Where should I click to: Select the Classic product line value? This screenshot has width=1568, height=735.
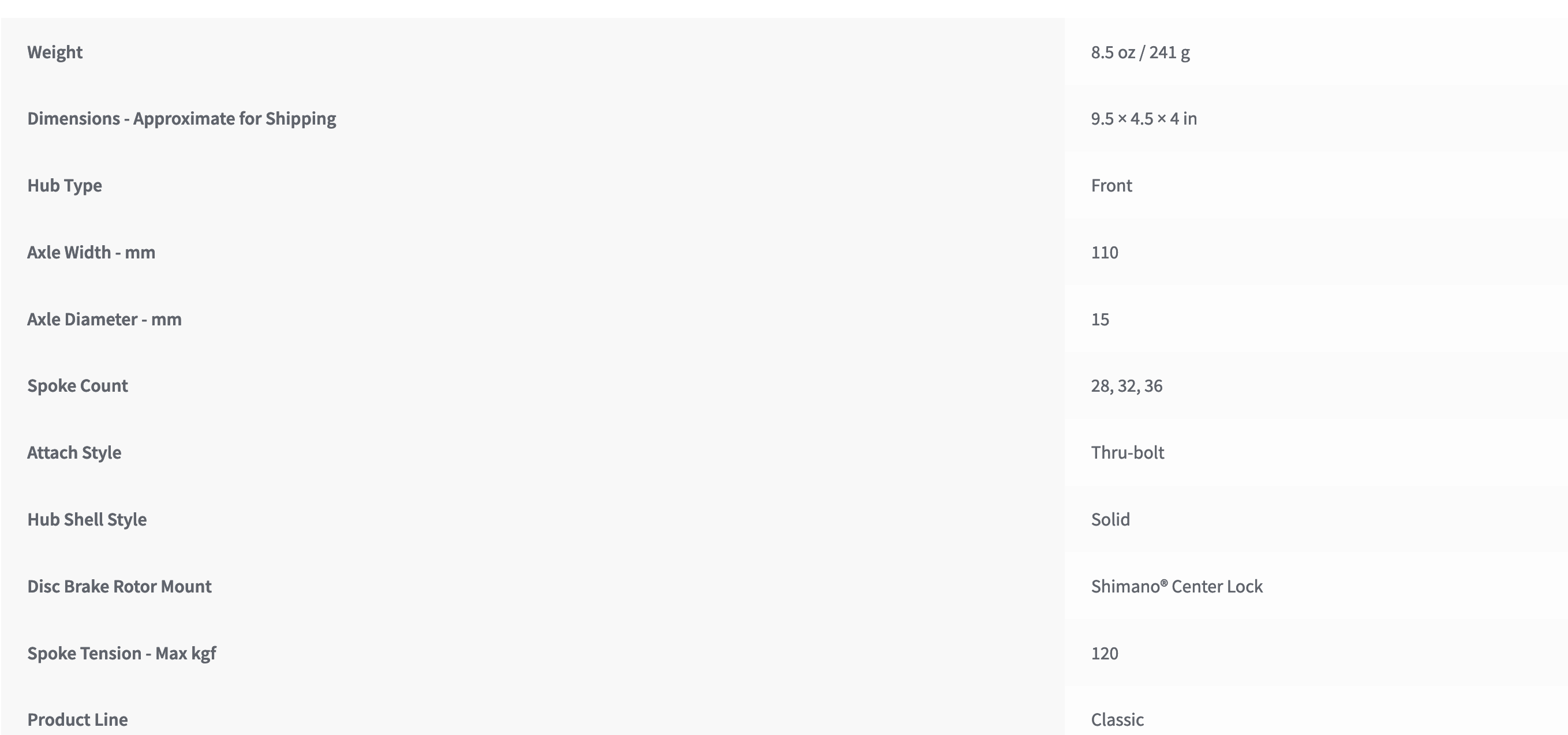(x=1117, y=720)
